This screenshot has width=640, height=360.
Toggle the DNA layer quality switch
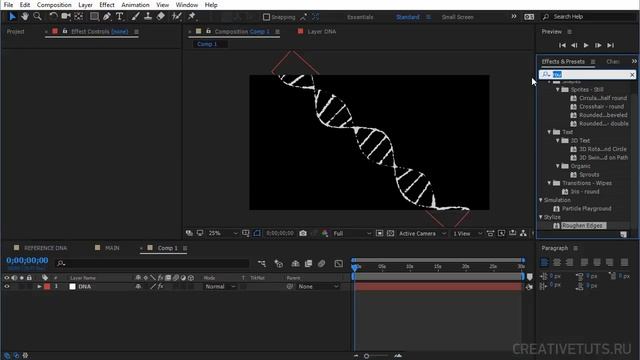click(x=153, y=287)
